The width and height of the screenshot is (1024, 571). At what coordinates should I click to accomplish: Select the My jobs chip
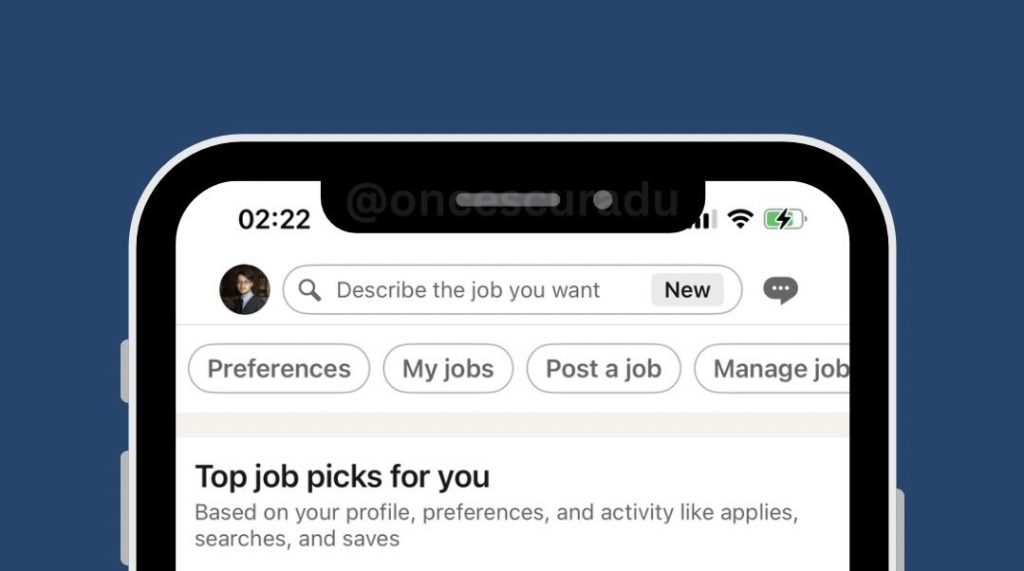pyautogui.click(x=448, y=368)
